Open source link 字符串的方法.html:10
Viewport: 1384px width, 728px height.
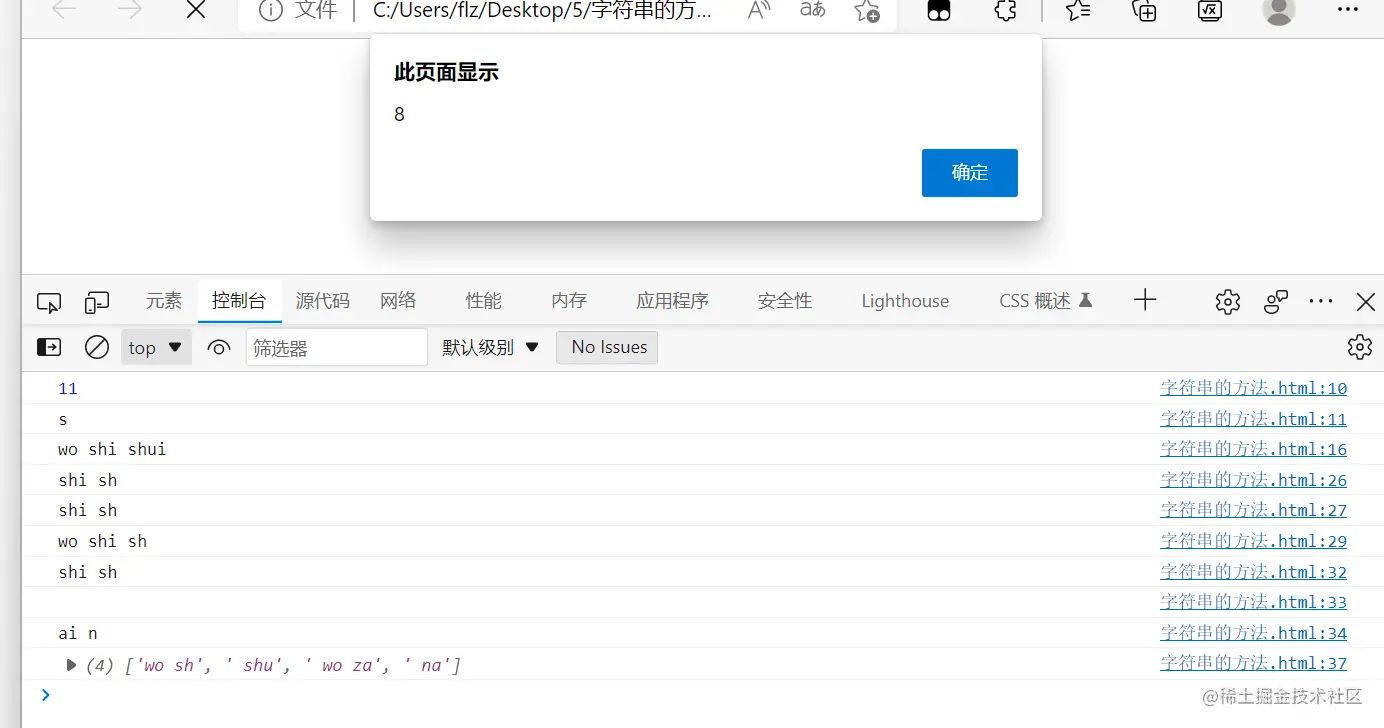1254,388
